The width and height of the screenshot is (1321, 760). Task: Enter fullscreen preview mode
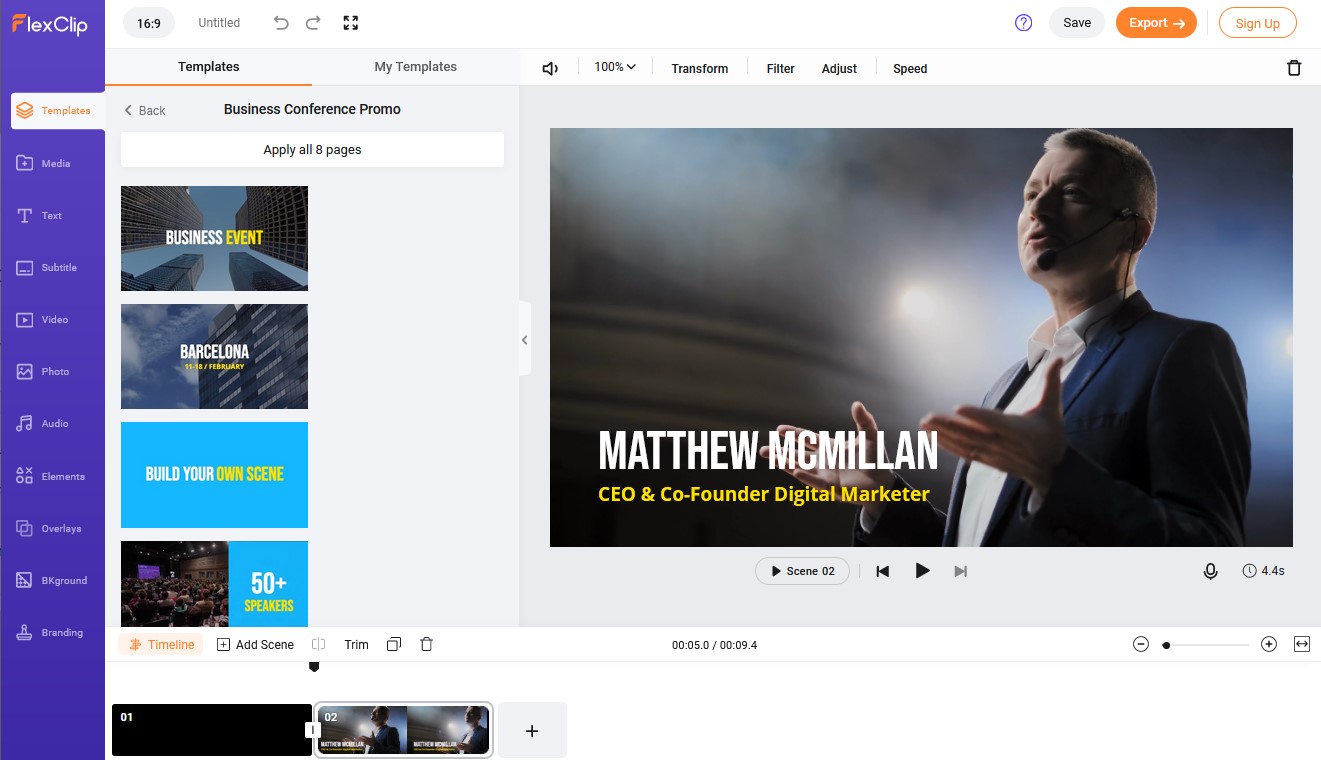click(x=351, y=23)
